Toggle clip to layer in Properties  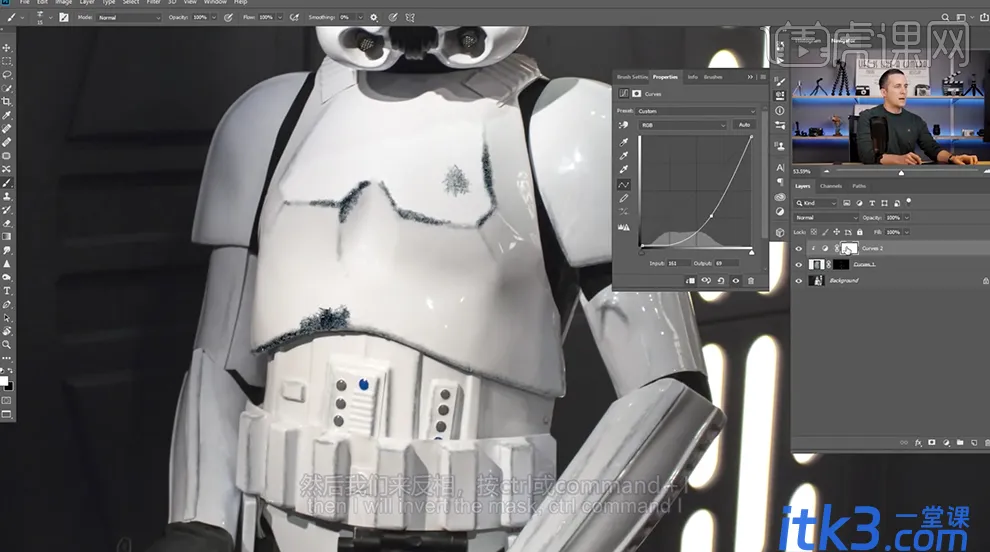click(690, 280)
